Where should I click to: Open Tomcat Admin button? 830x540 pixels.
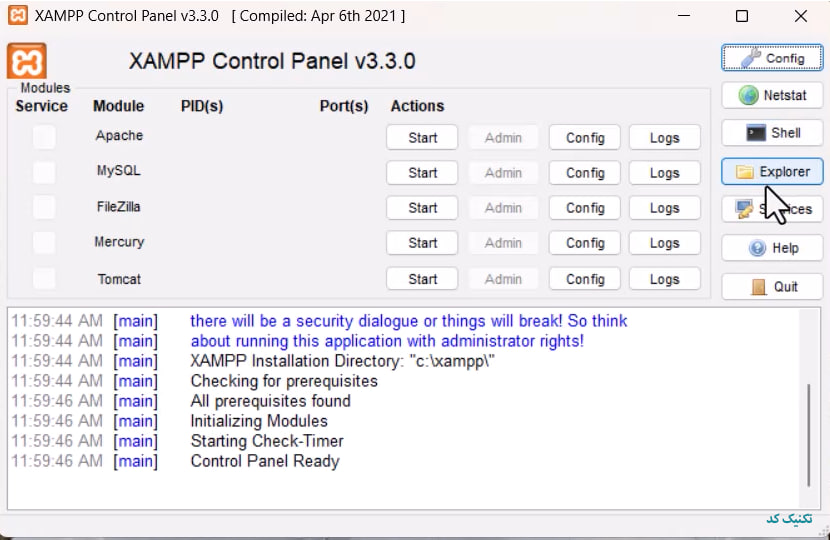pos(503,279)
